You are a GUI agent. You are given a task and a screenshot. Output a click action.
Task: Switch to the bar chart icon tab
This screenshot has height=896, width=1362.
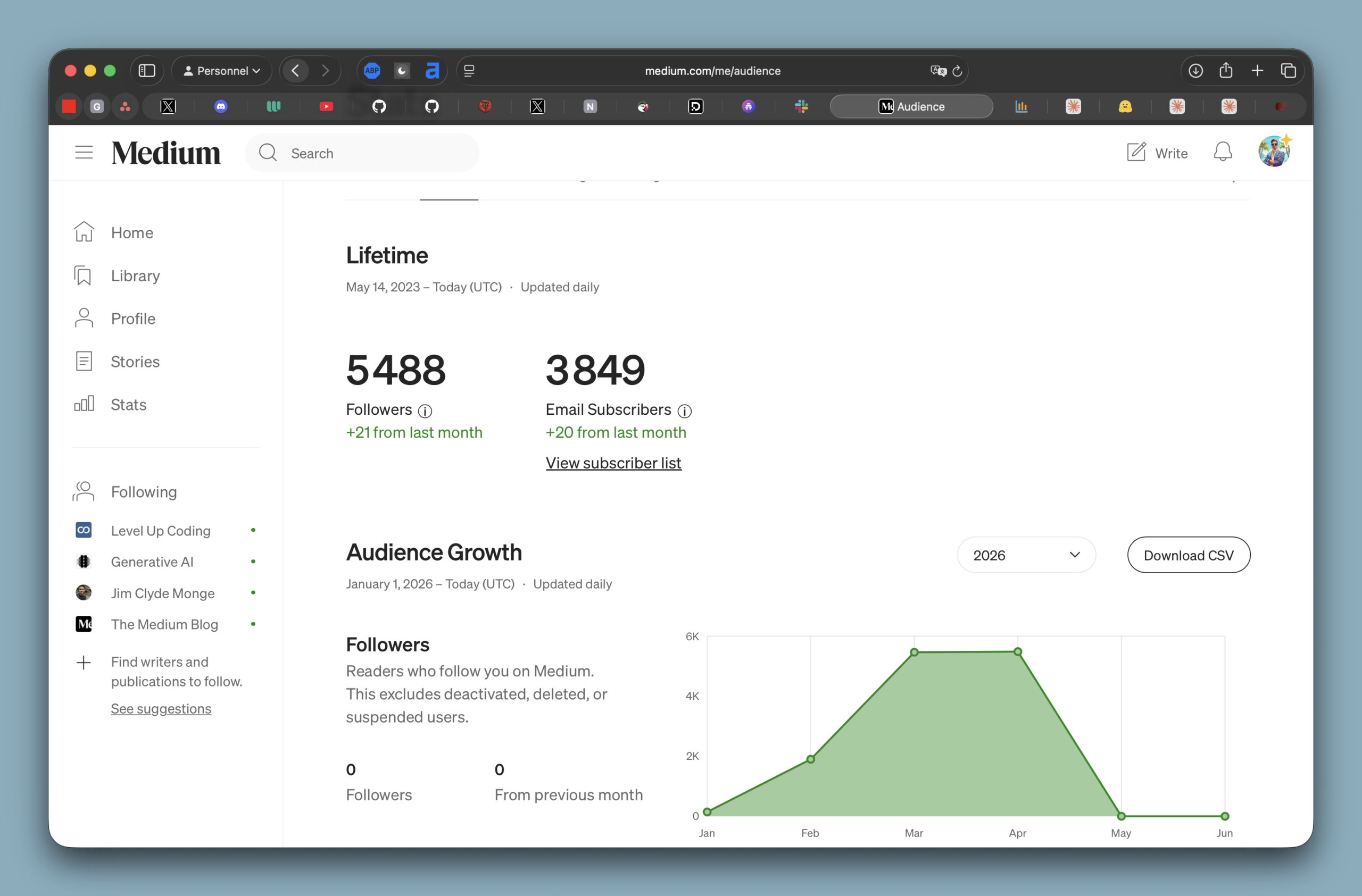pos(1021,106)
